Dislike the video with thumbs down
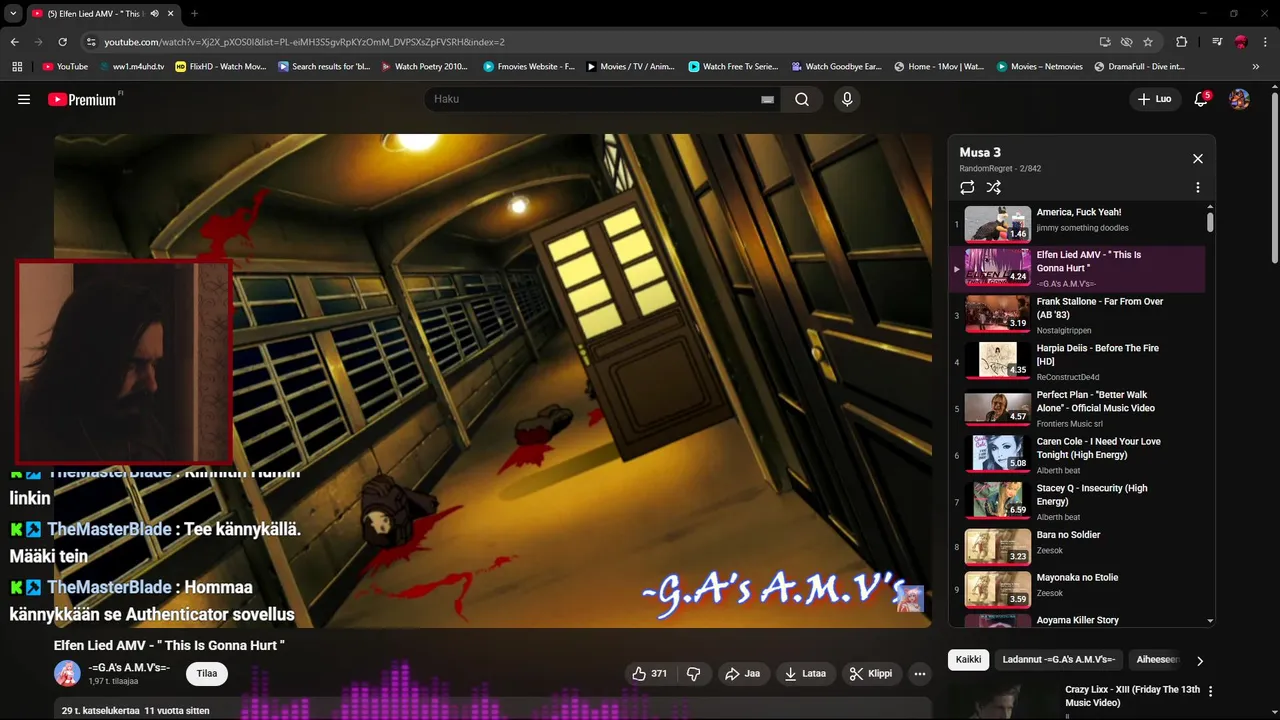 pos(694,674)
